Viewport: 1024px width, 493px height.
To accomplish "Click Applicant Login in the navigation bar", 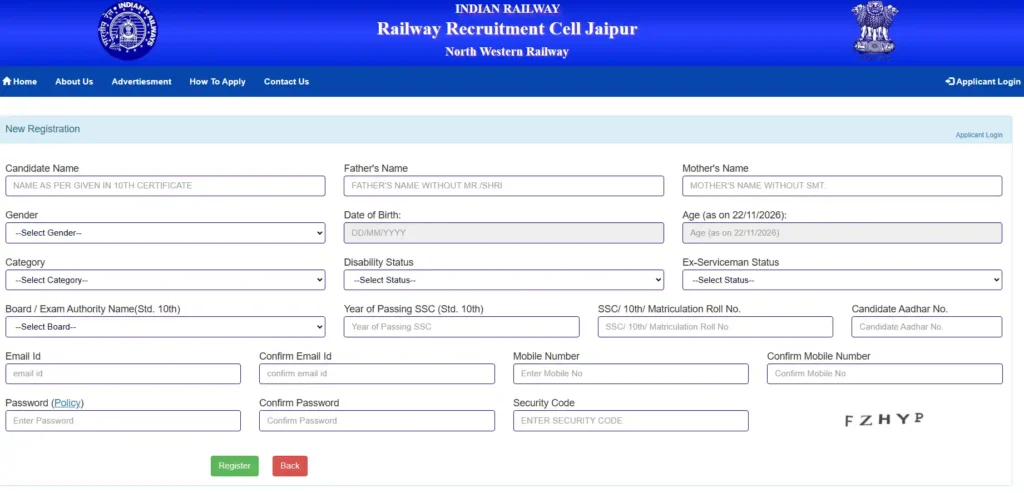I will point(983,82).
